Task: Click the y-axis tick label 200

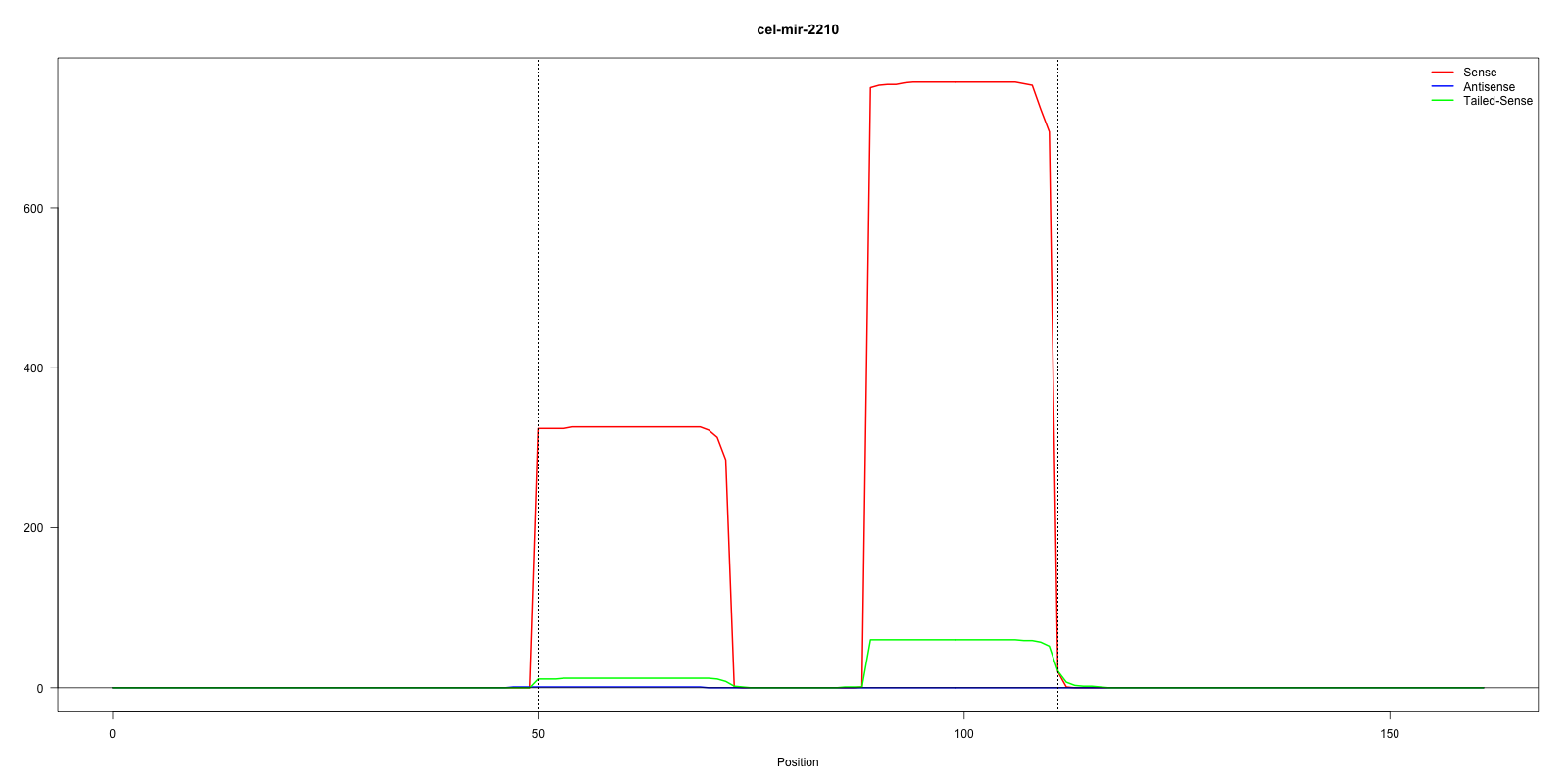Action: [x=33, y=528]
